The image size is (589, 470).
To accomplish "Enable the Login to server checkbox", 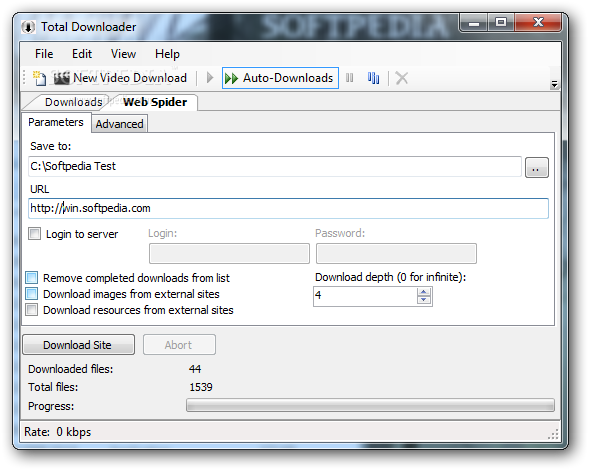I will [x=34, y=234].
